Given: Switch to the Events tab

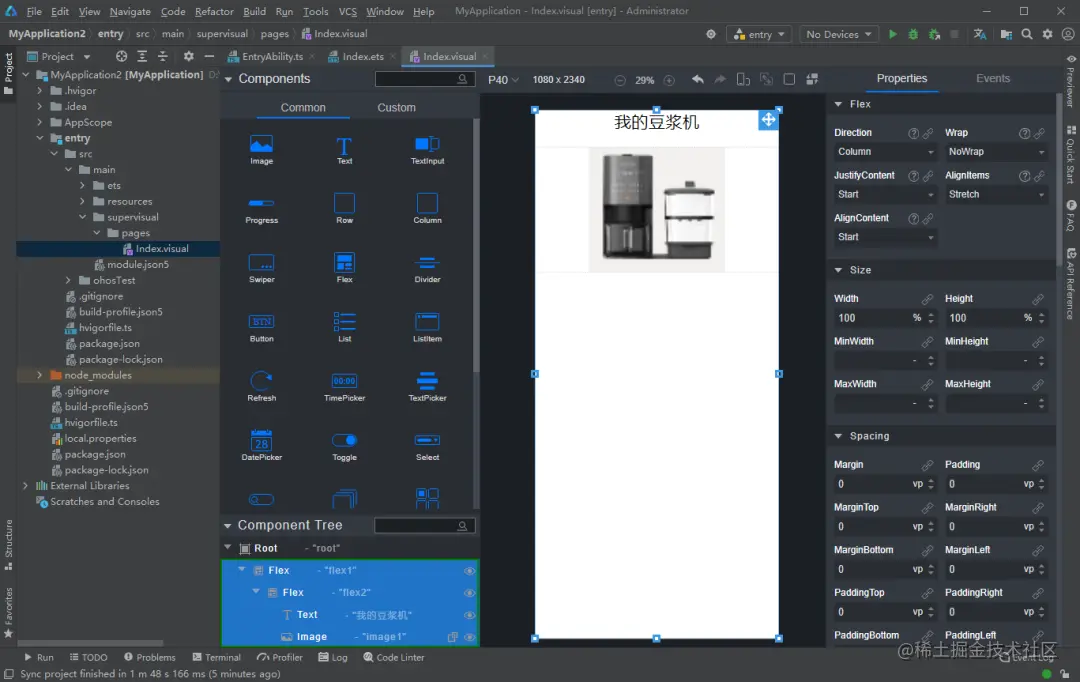Looking at the screenshot, I should (x=992, y=79).
